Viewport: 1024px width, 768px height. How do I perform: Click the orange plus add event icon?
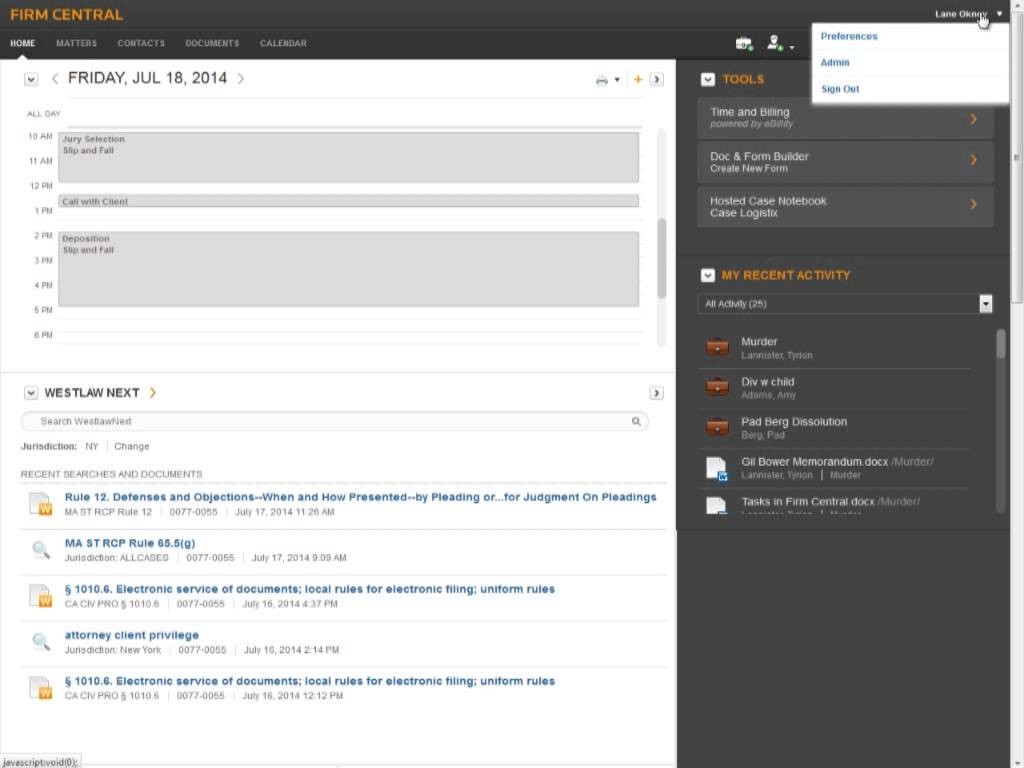pos(638,79)
